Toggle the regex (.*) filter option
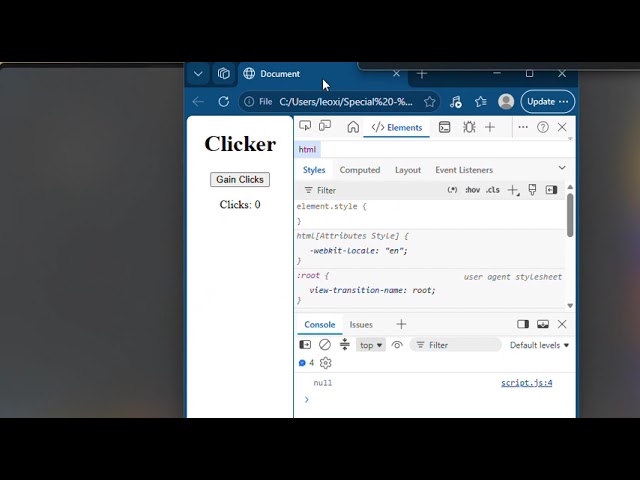Screen dimensions: 640x480 (x=452, y=190)
